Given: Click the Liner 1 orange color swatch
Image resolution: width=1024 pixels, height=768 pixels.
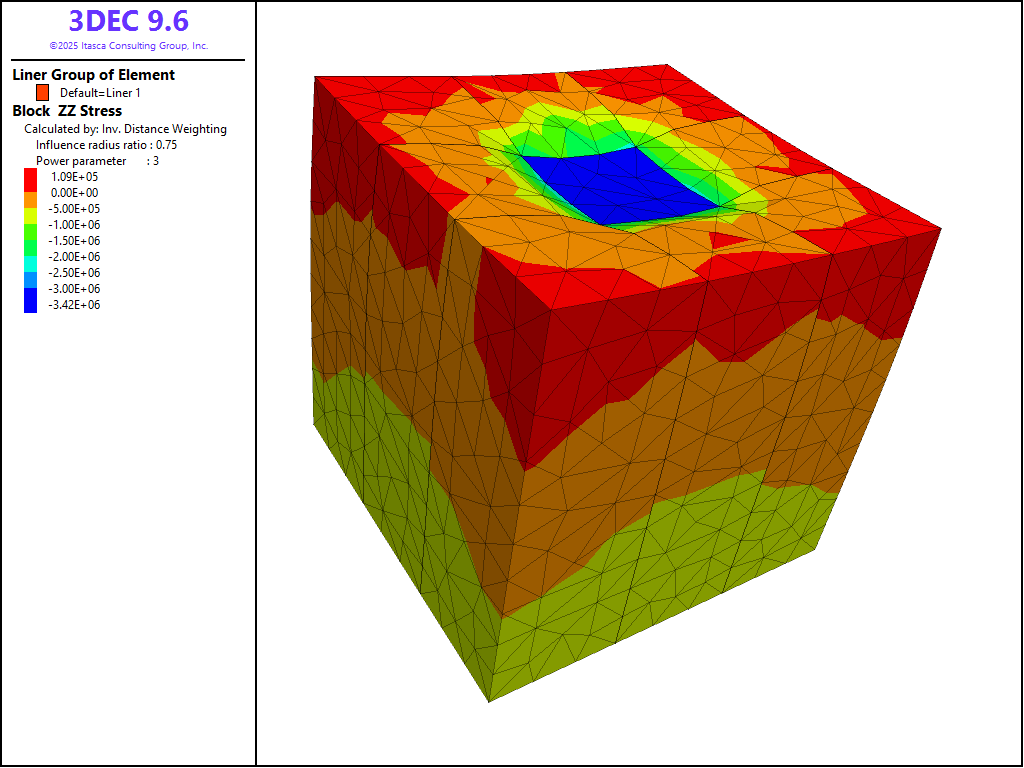Looking at the screenshot, I should [42, 92].
